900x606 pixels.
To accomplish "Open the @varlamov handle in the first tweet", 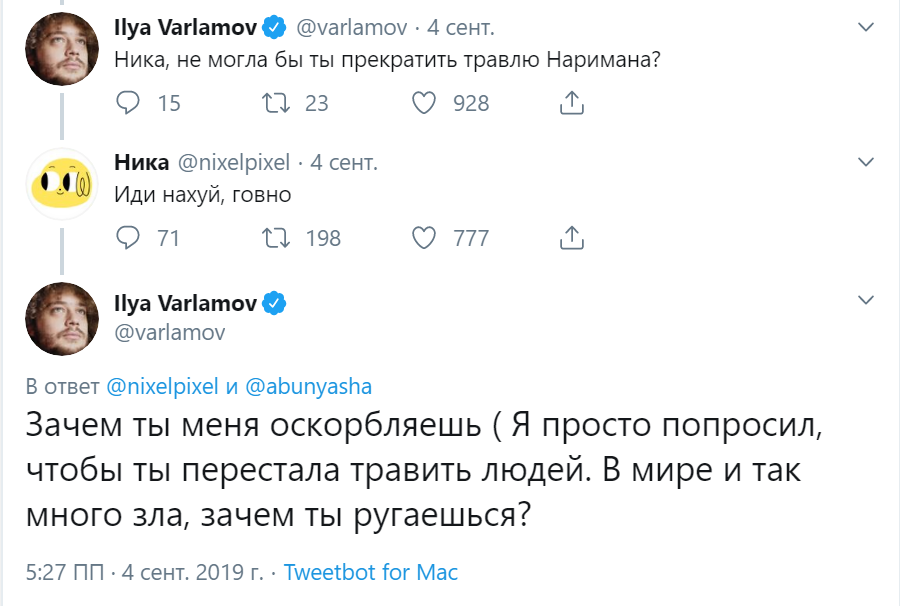I will point(351,28).
